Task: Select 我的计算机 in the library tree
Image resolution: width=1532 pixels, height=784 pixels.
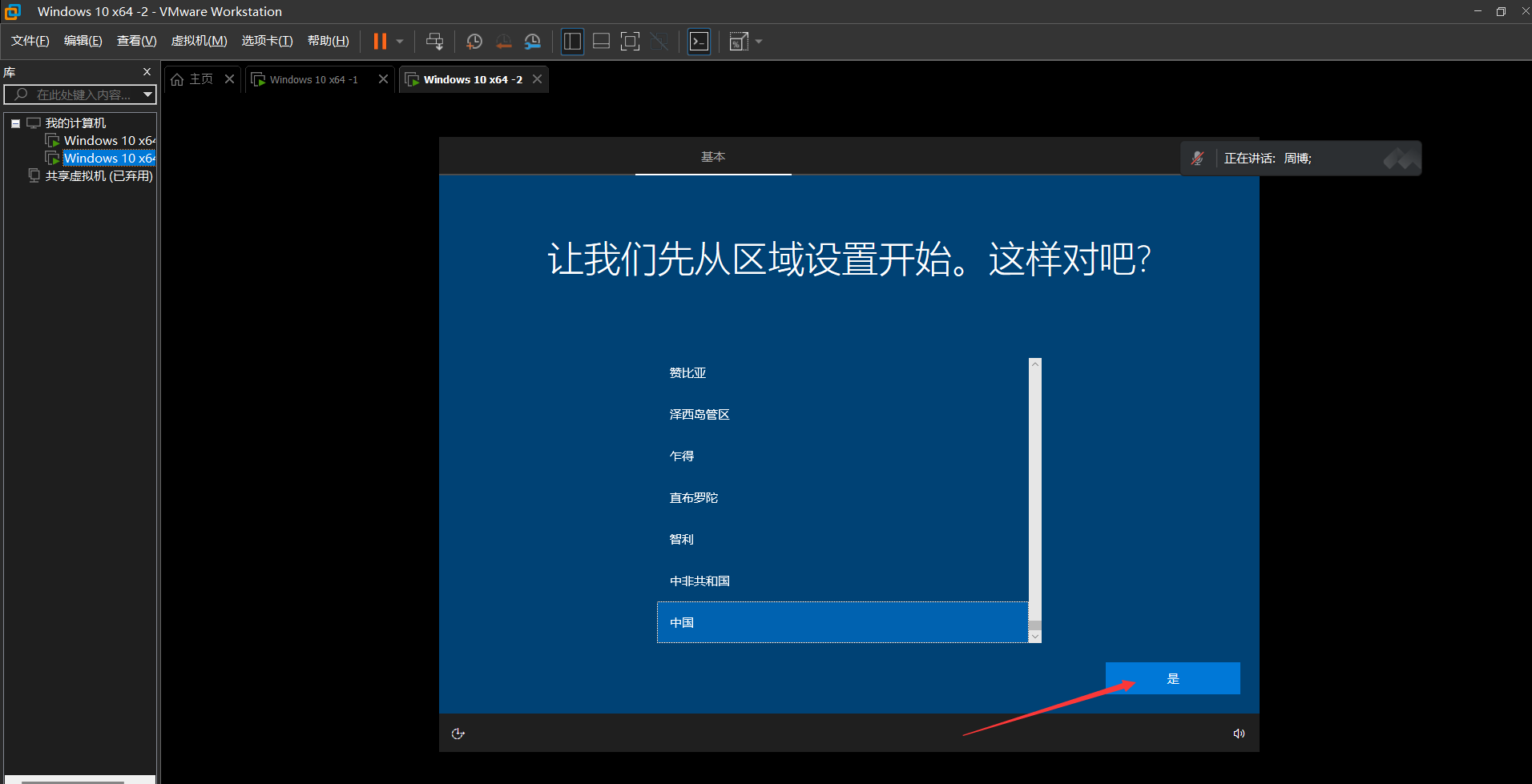Action: coord(75,123)
